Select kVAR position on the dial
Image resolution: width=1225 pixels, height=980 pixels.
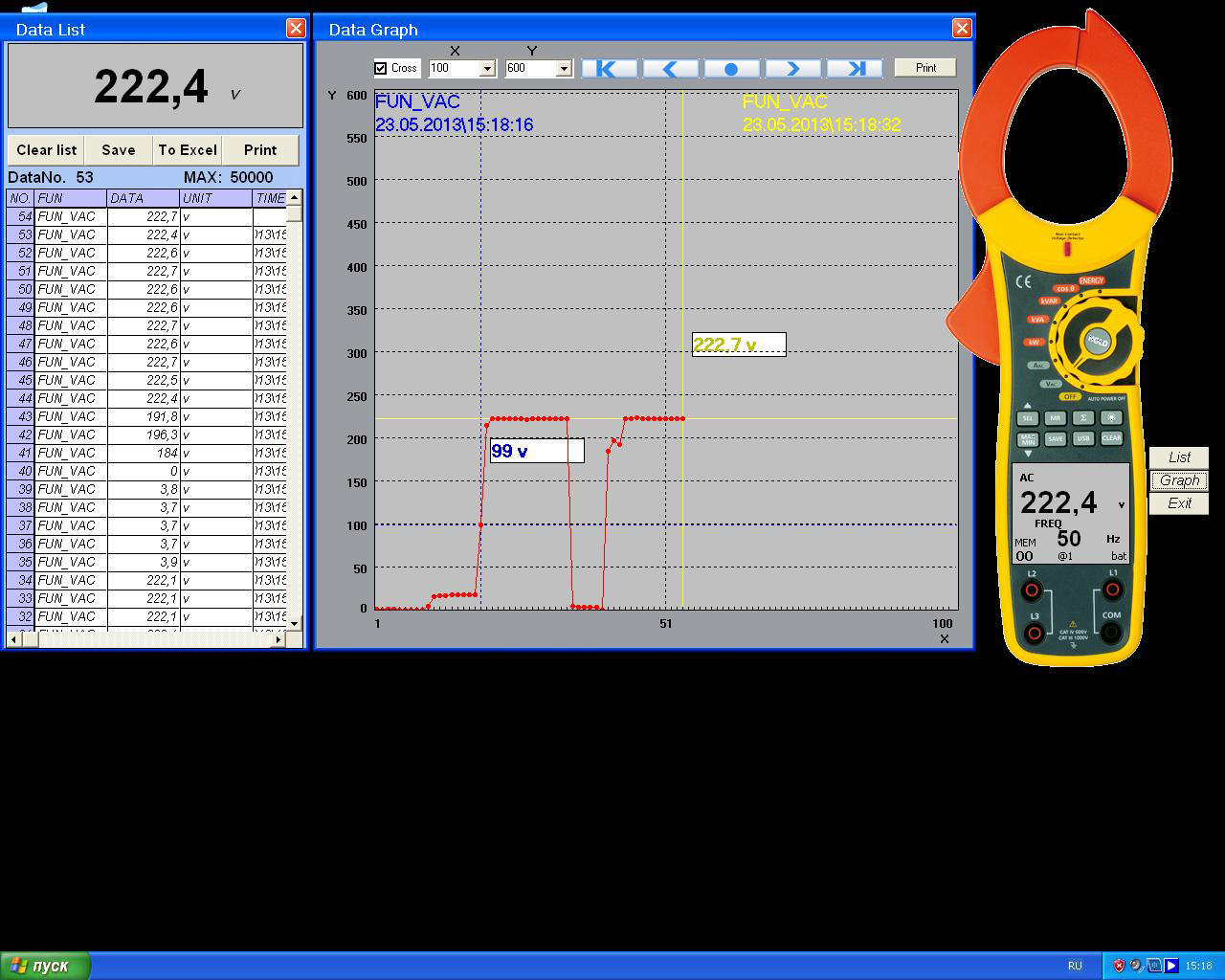tap(1049, 301)
